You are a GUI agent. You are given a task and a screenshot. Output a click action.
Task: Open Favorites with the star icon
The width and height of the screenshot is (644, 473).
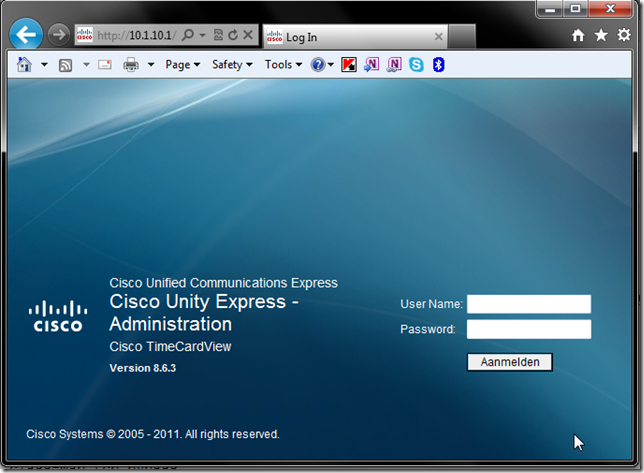click(601, 35)
